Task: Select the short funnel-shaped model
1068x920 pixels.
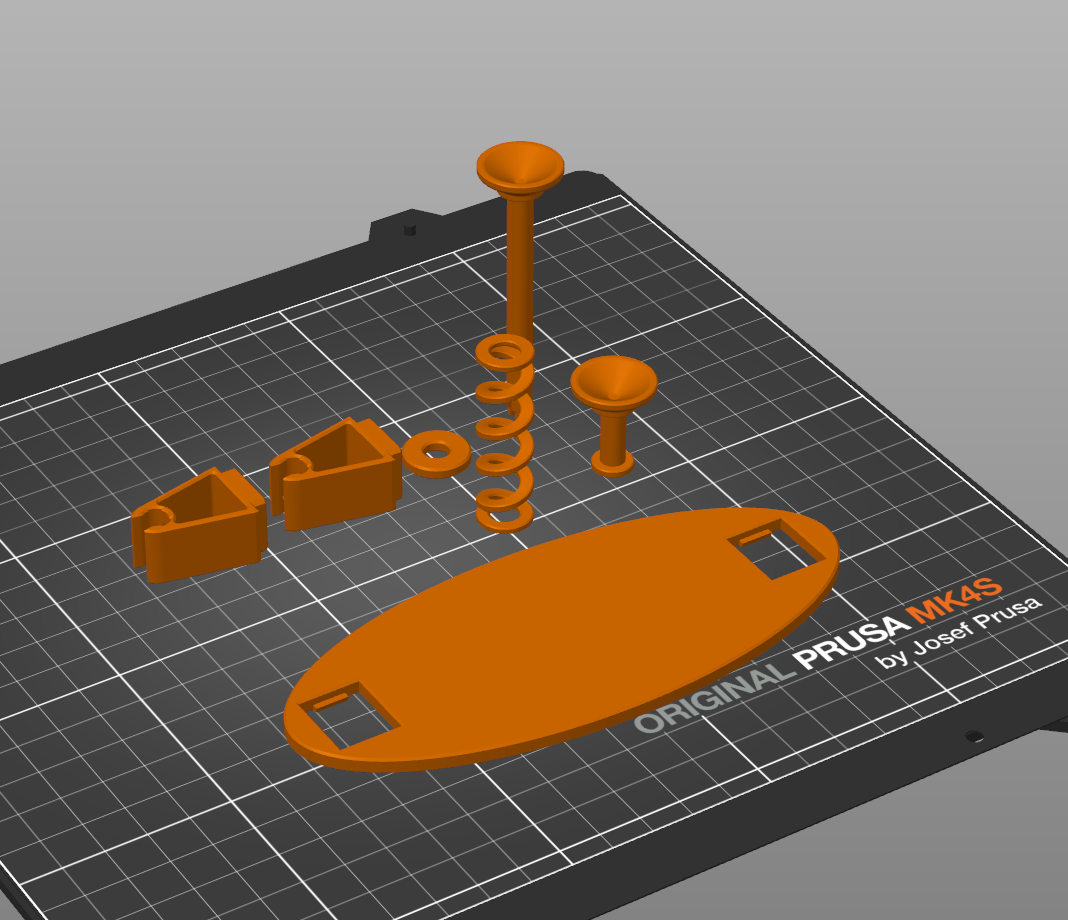Action: click(614, 415)
